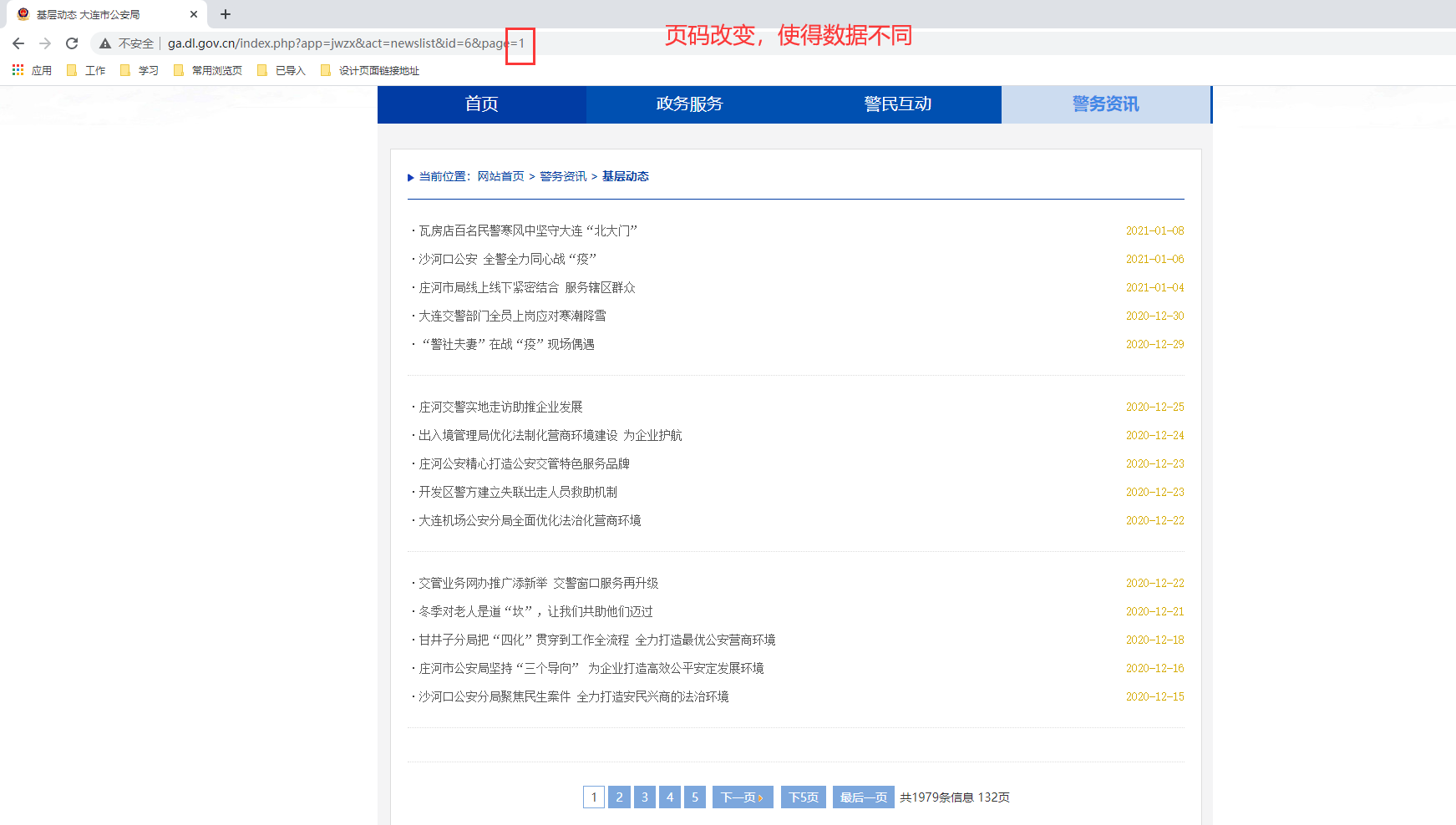
Task: Click the not-secure warning icon
Action: [x=105, y=43]
